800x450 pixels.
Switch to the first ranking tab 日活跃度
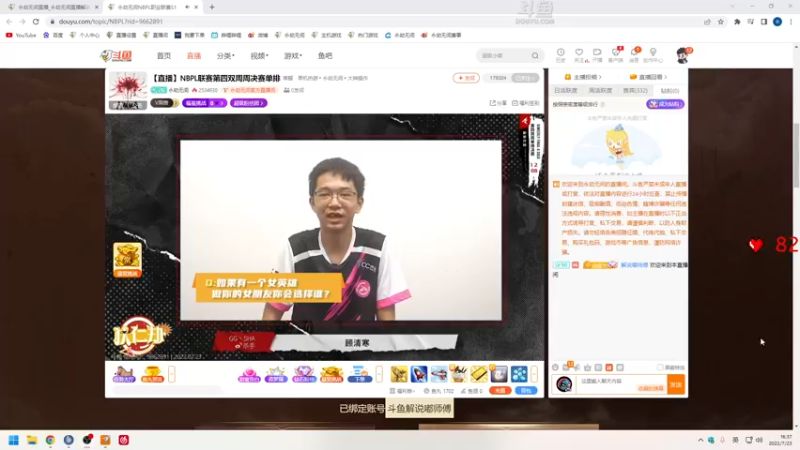click(566, 90)
